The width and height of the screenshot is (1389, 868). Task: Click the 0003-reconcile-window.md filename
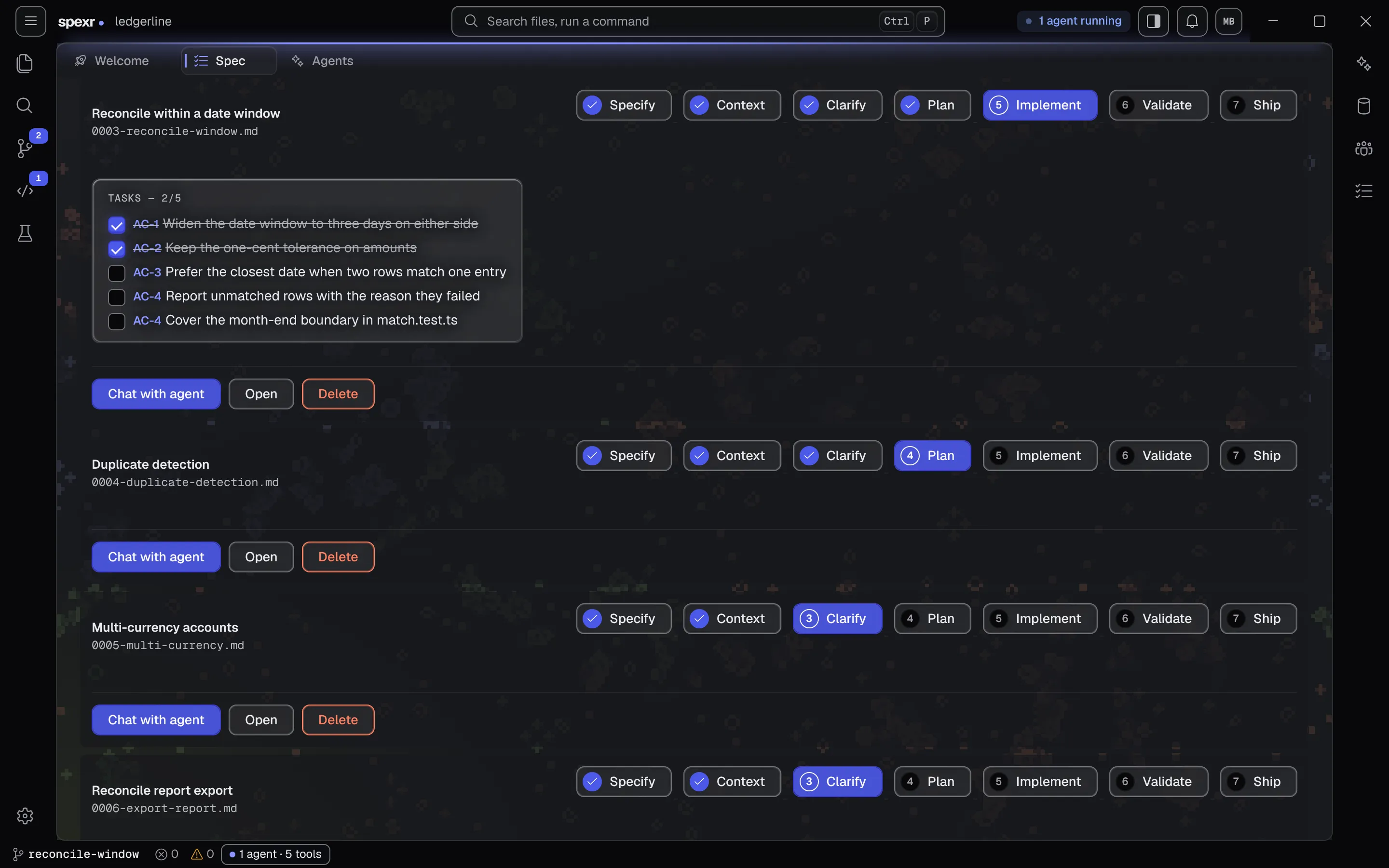point(175,132)
